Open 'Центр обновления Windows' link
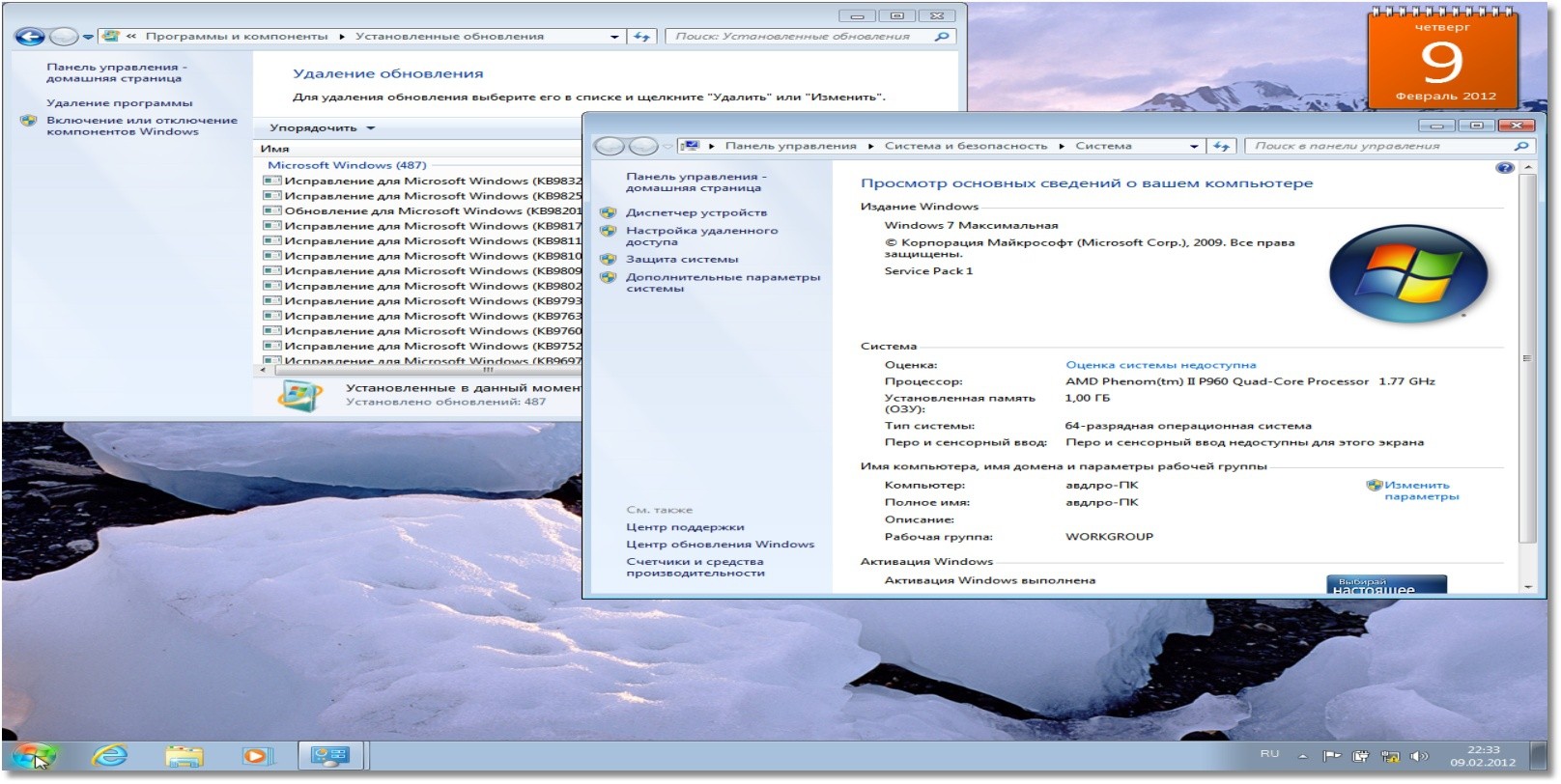 (720, 545)
